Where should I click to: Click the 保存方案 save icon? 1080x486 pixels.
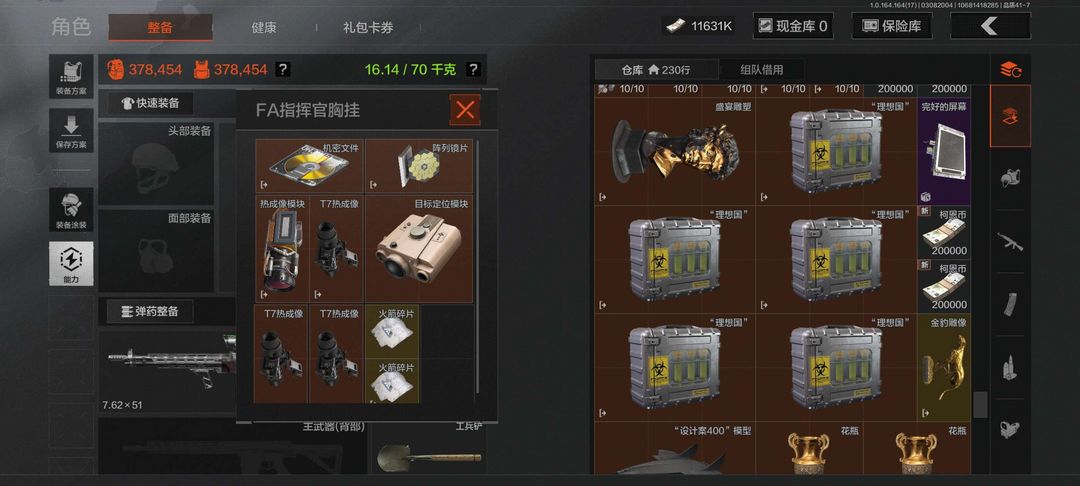coord(71,131)
